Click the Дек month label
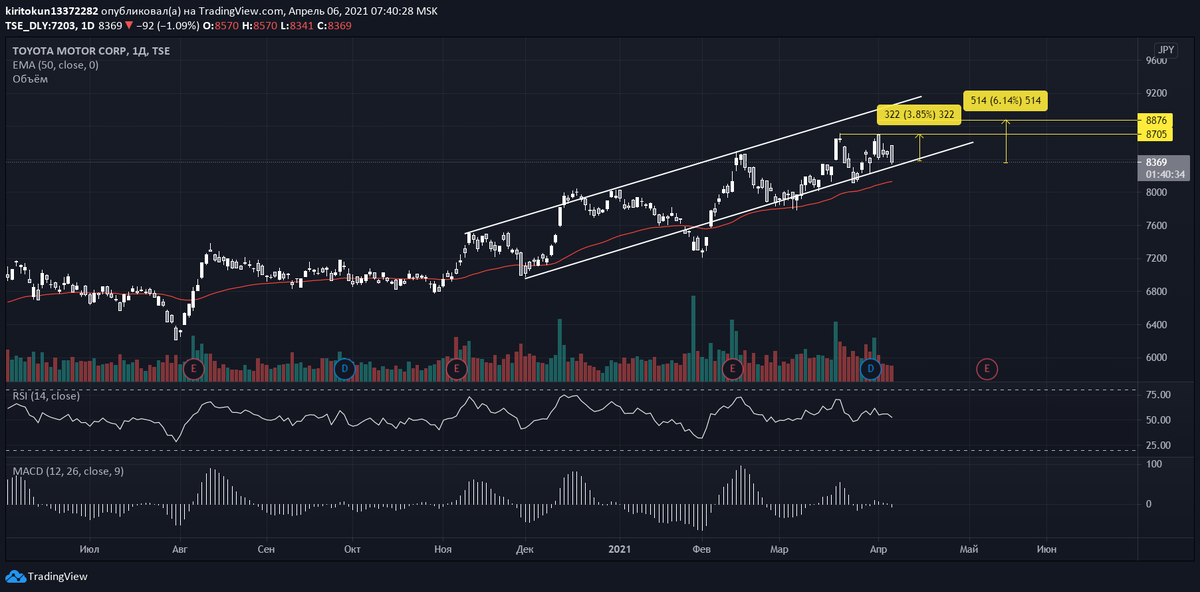1200x592 pixels. (527, 549)
